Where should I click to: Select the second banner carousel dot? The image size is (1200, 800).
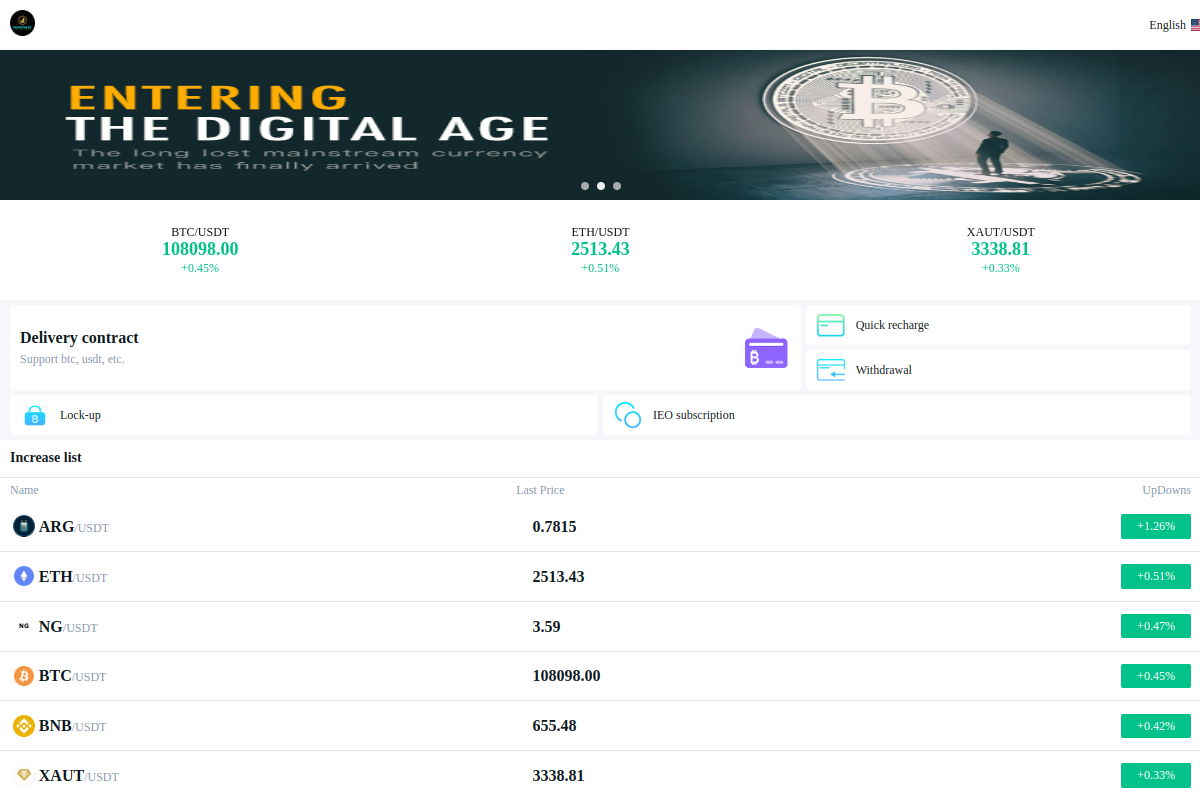[601, 186]
